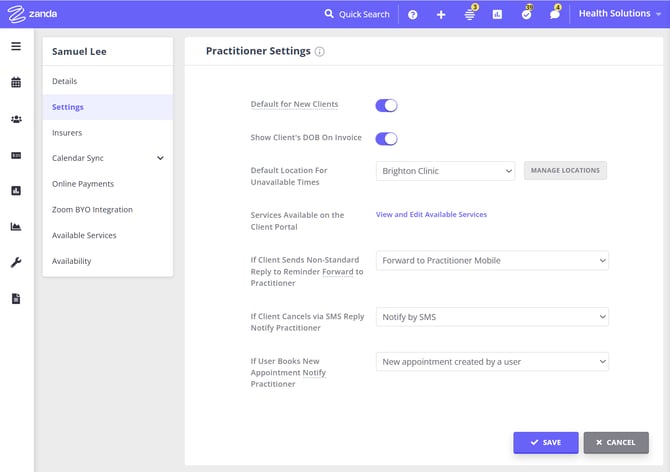This screenshot has height=472, width=670.
Task: Open the Brighton Clinic location dropdown
Action: tap(446, 171)
